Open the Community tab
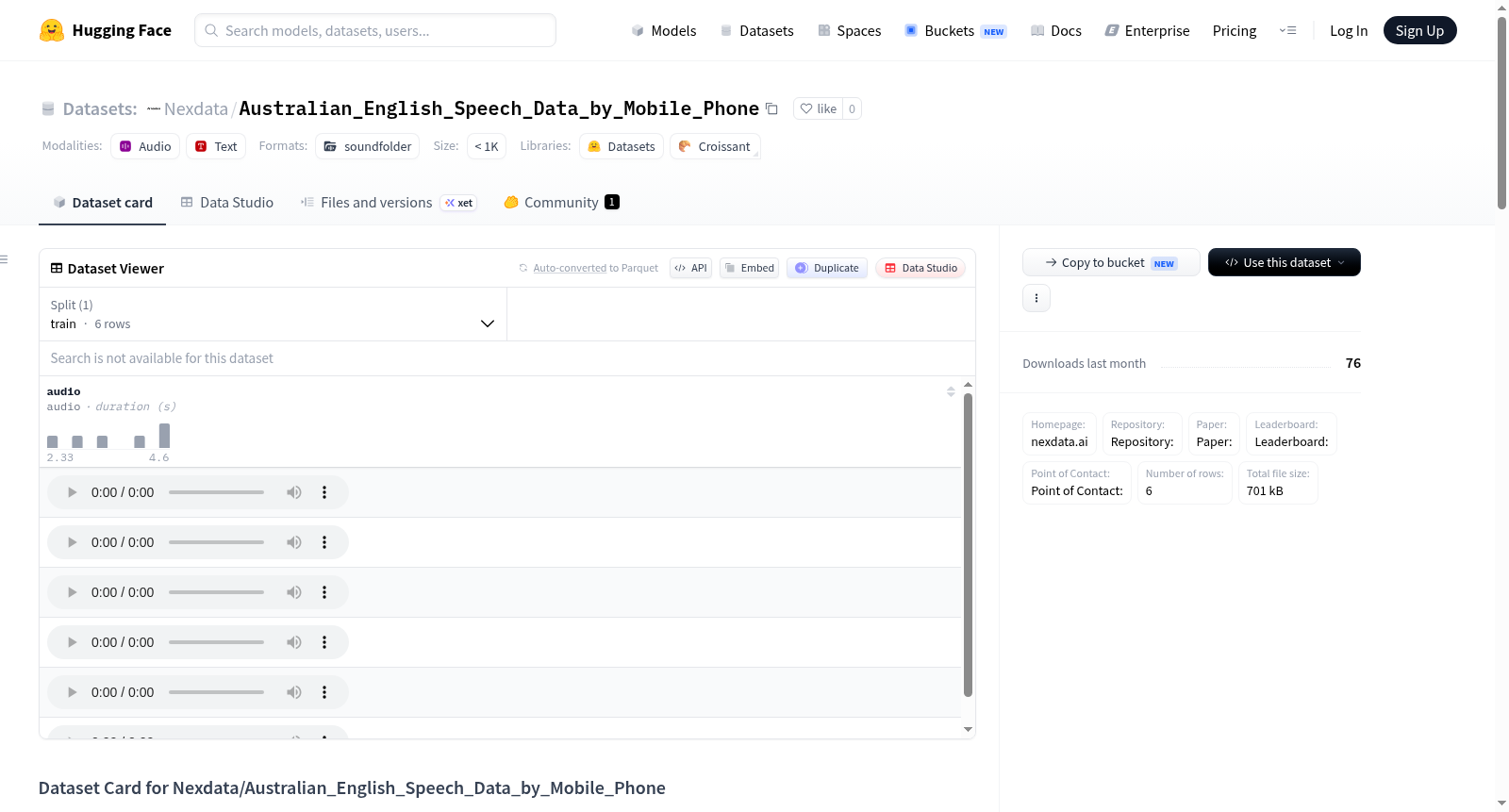This screenshot has height=812, width=1509. click(x=561, y=202)
